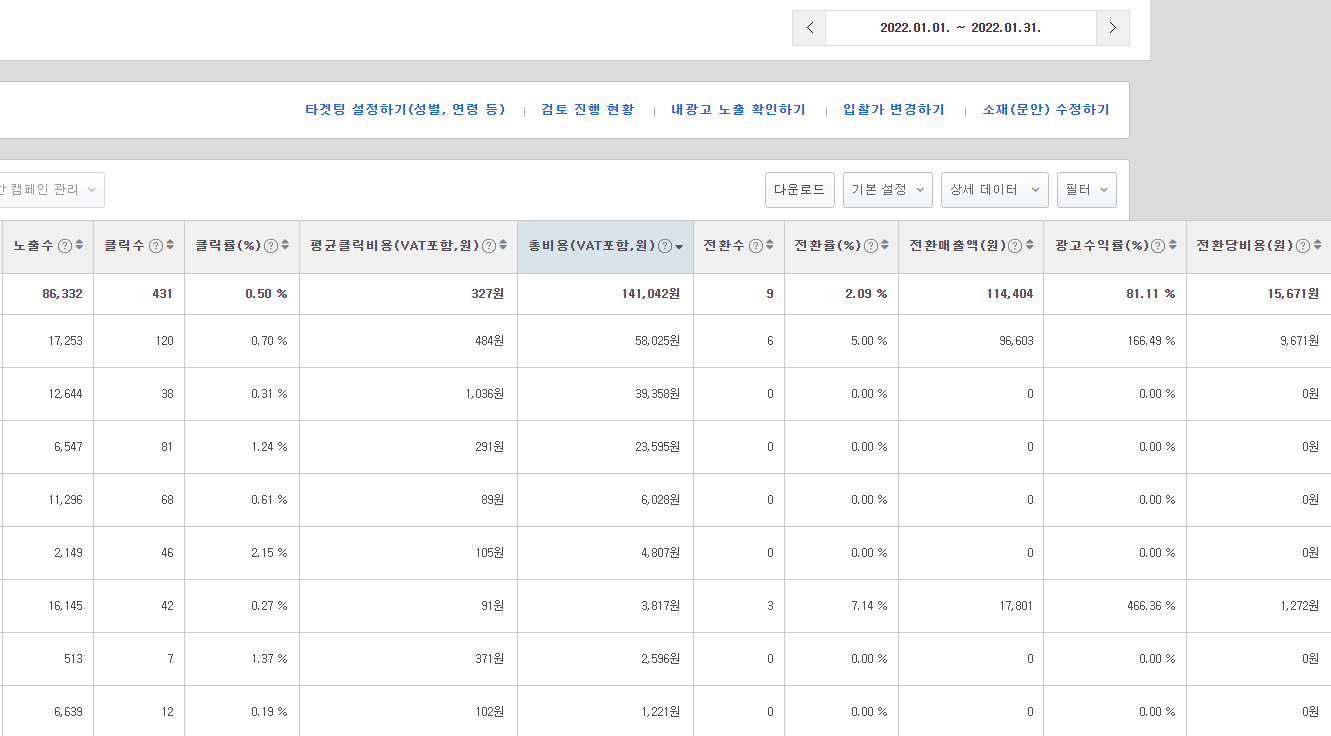Viewport: 1331px width, 736px height.
Task: Open 검토 진행 현황 link
Action: tap(587, 110)
